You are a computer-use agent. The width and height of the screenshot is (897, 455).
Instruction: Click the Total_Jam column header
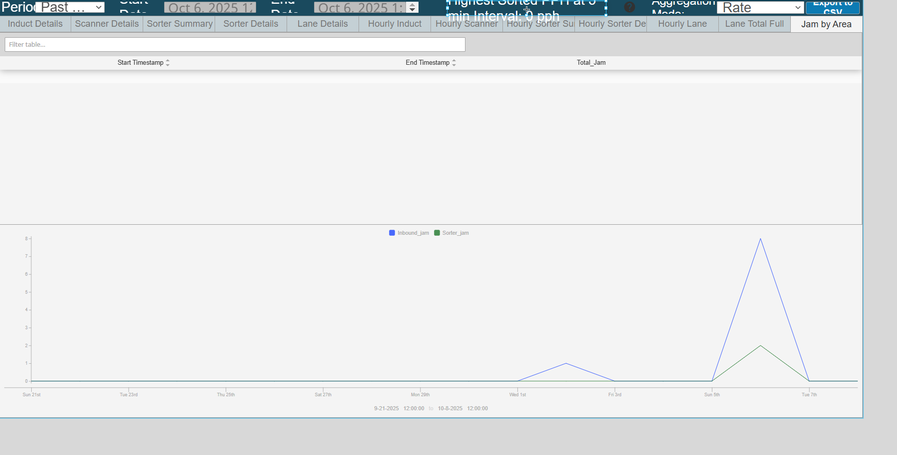pyautogui.click(x=591, y=63)
